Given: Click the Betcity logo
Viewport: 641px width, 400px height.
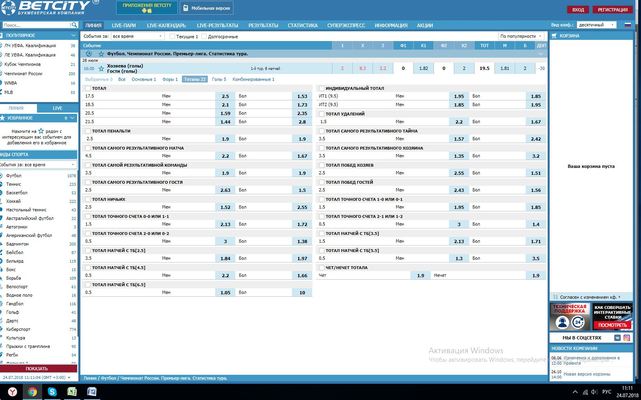Looking at the screenshot, I should [x=45, y=7].
